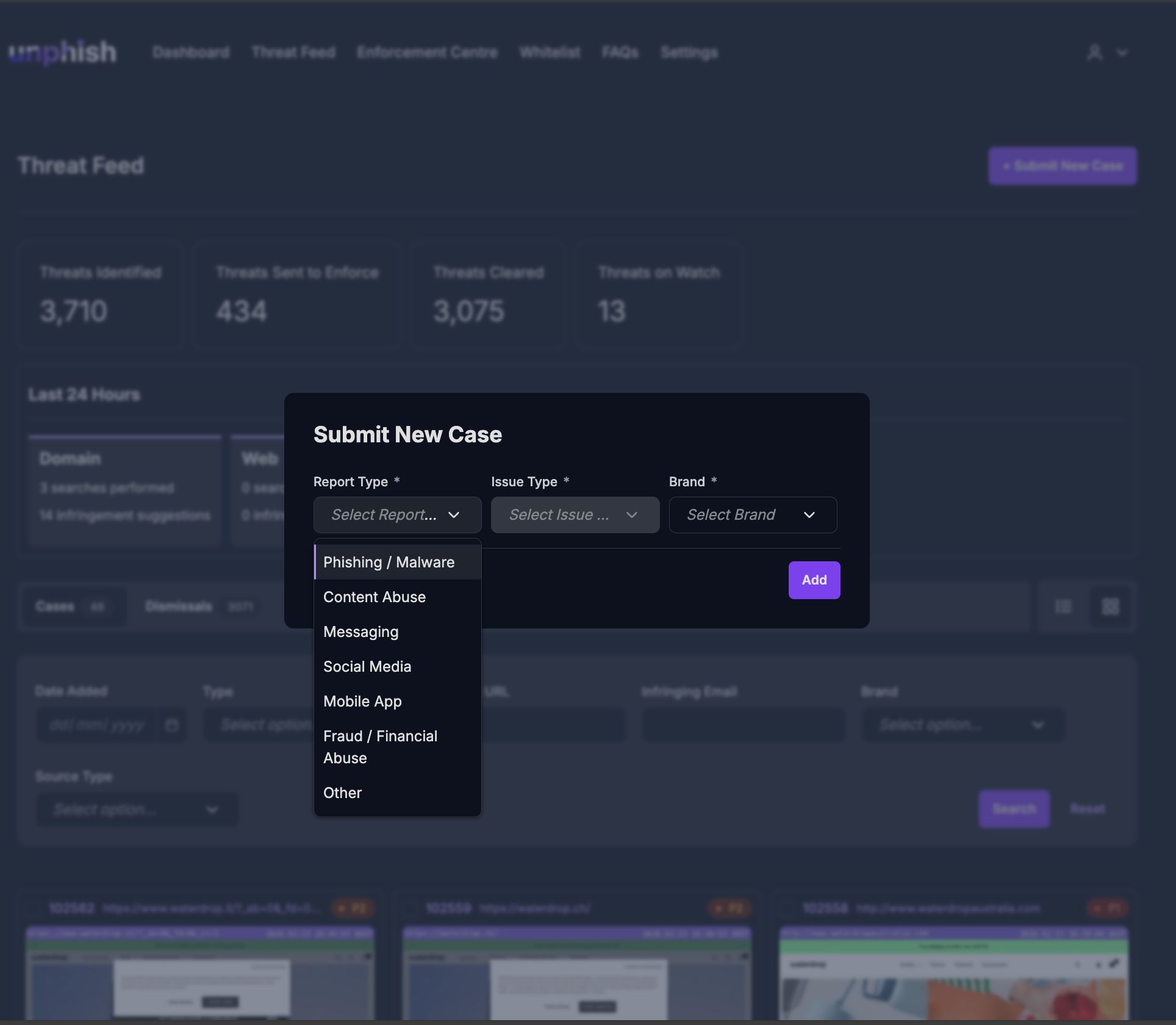Expand the account menu chevron
The width and height of the screenshot is (1176, 1025).
pyautogui.click(x=1122, y=52)
